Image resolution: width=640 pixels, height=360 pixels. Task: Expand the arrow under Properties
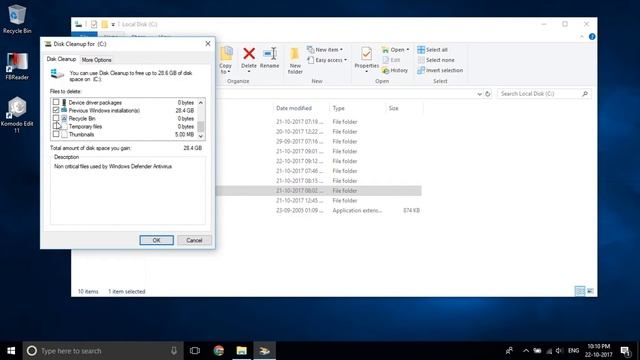pos(367,72)
